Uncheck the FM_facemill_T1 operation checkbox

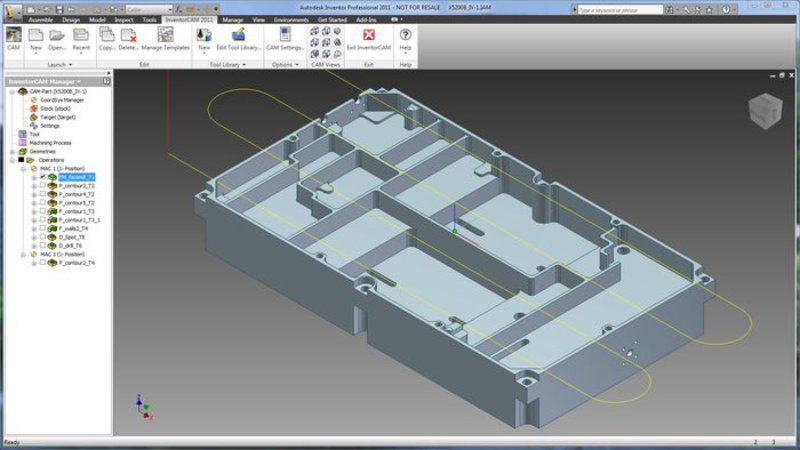42,177
